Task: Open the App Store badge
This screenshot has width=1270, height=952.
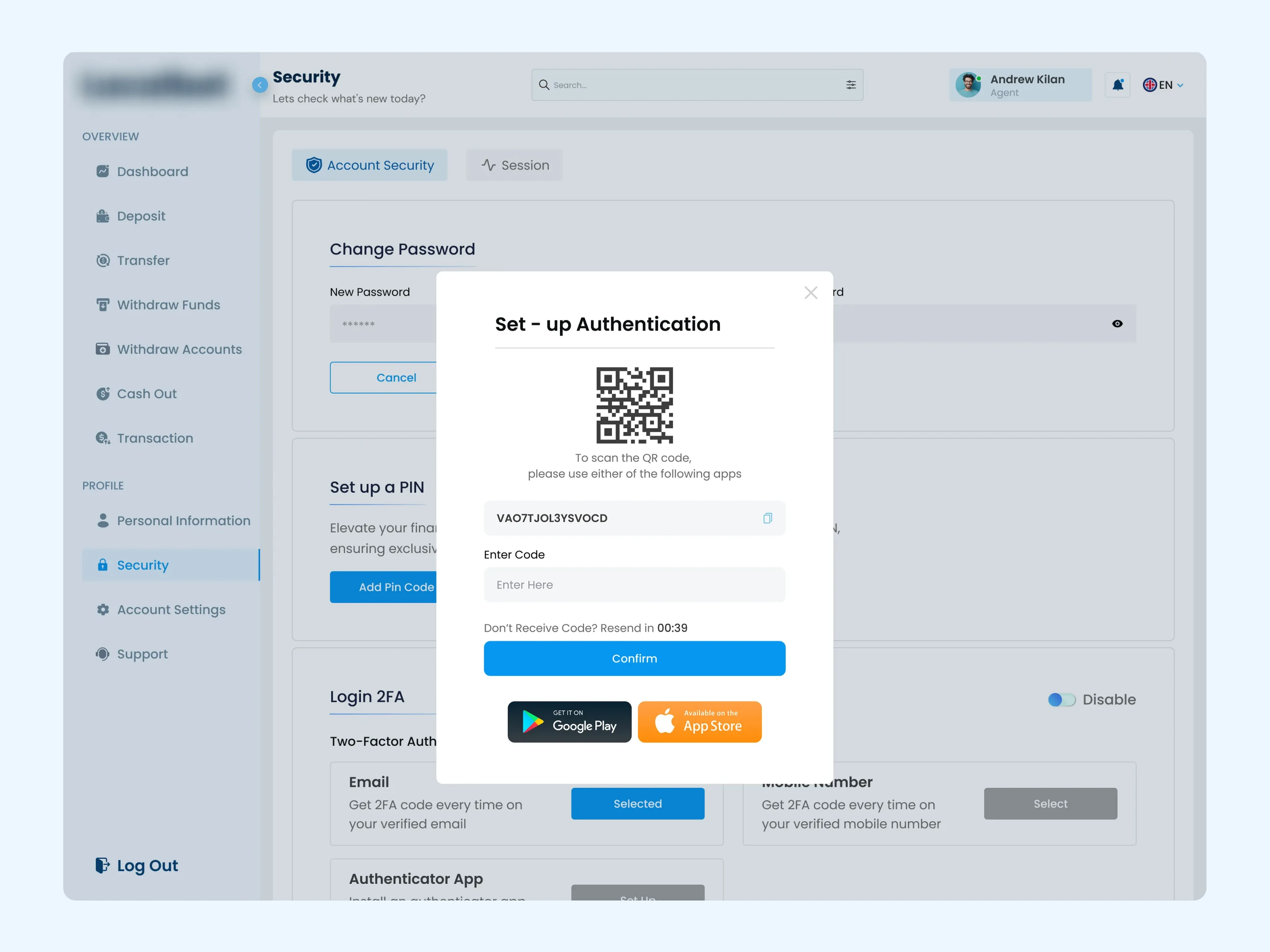Action: (x=699, y=721)
